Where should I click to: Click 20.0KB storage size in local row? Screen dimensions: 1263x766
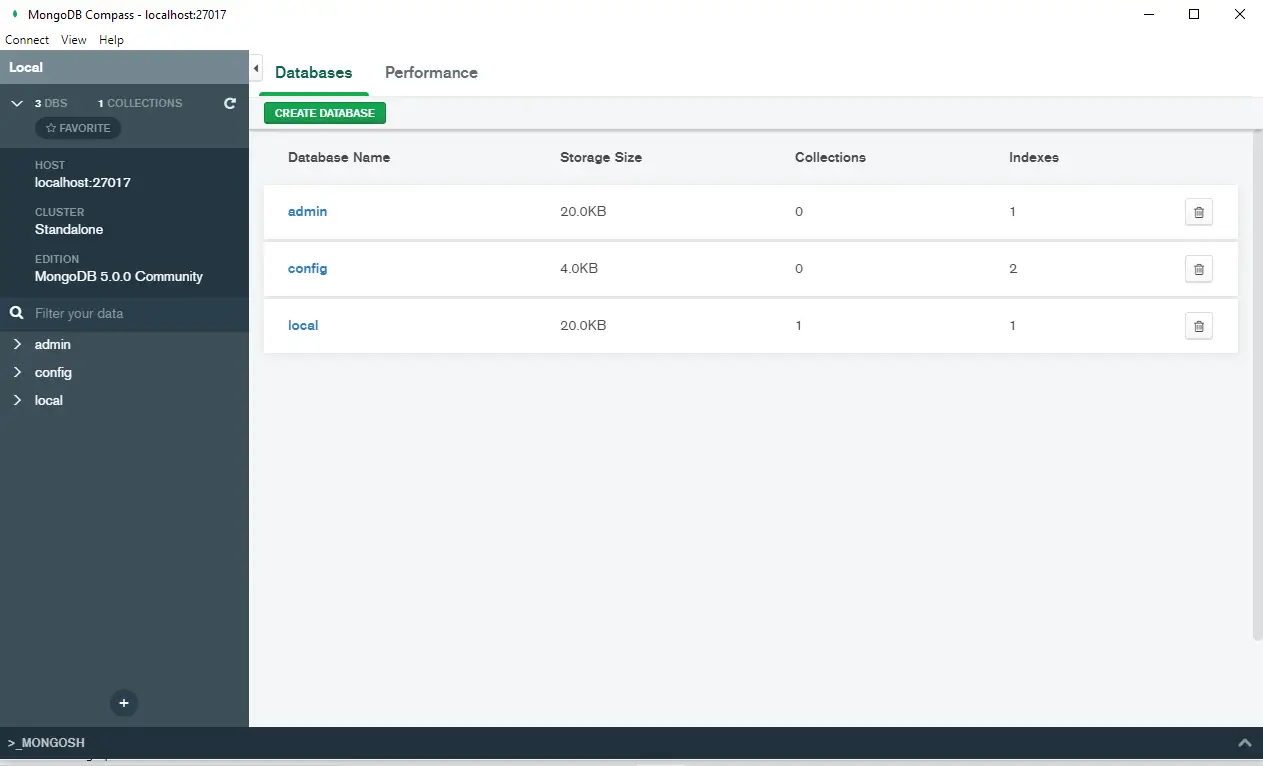tap(583, 326)
